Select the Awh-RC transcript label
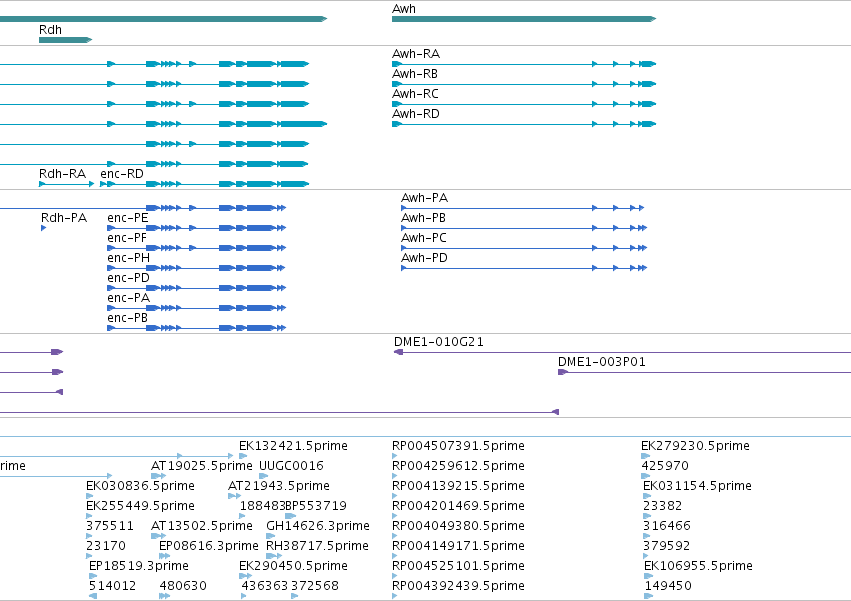 tap(415, 94)
